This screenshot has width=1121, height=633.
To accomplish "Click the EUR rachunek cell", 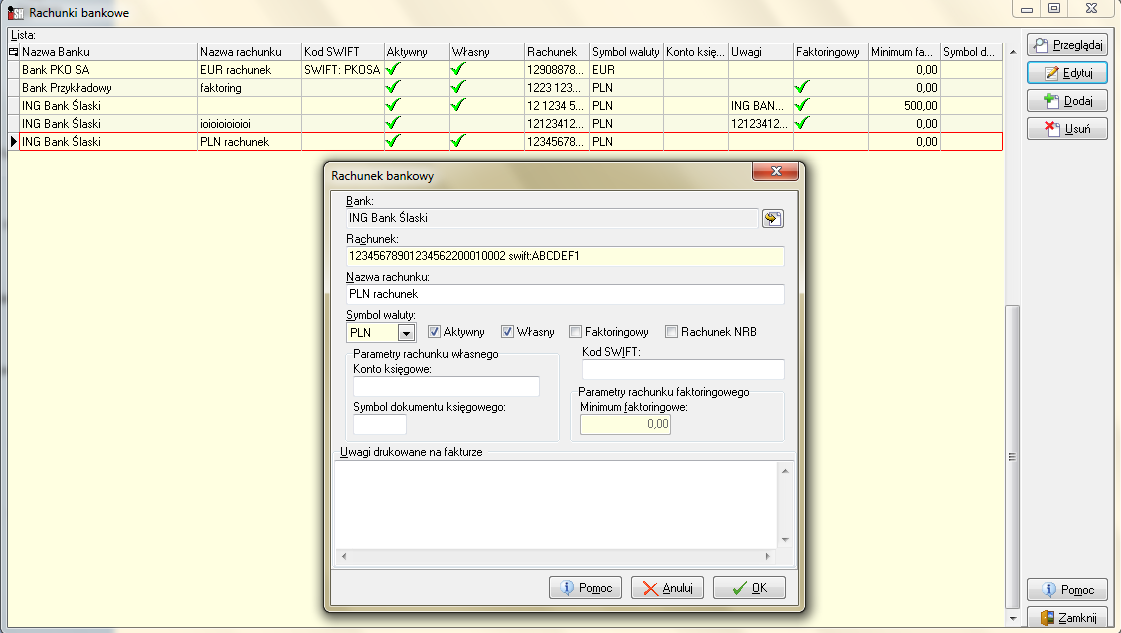I will point(250,69).
